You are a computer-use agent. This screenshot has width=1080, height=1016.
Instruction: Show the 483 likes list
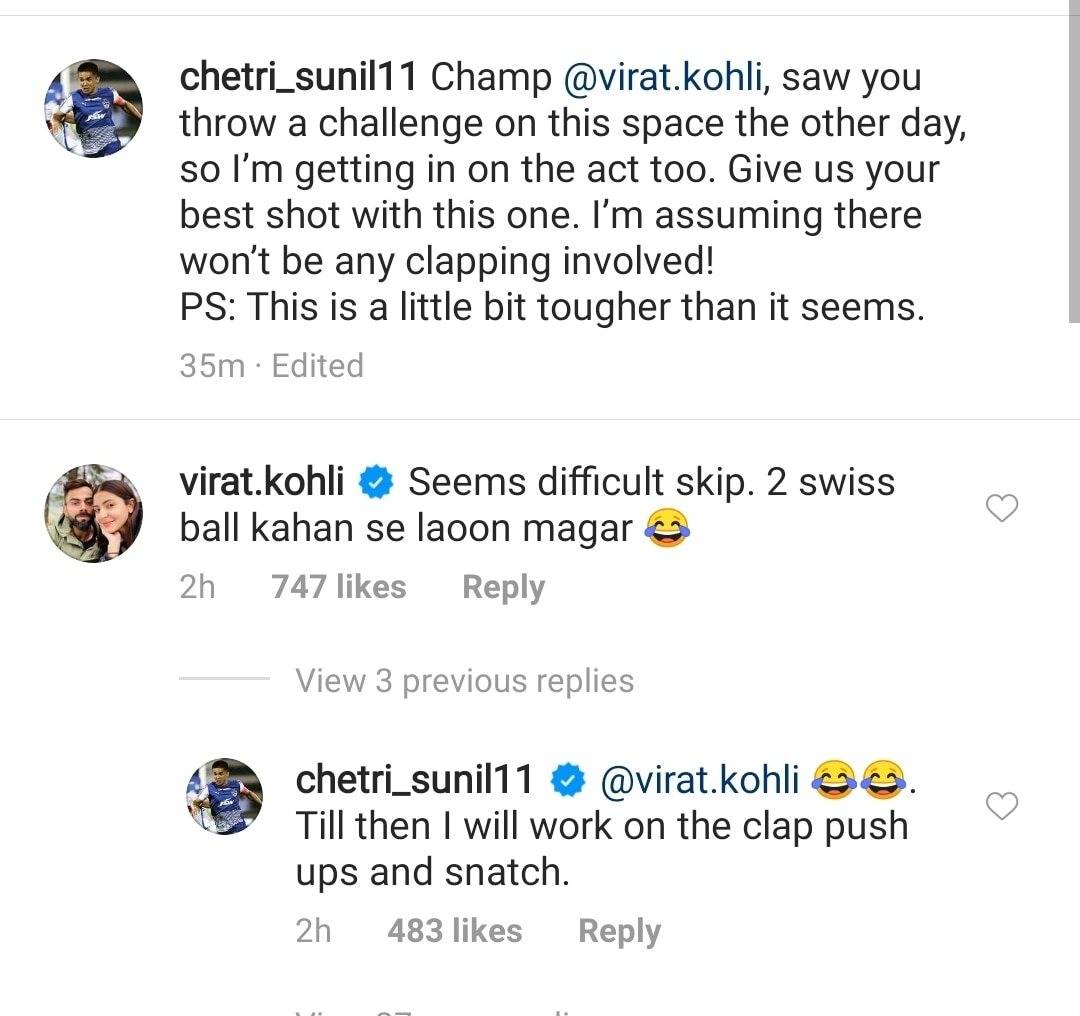point(454,931)
